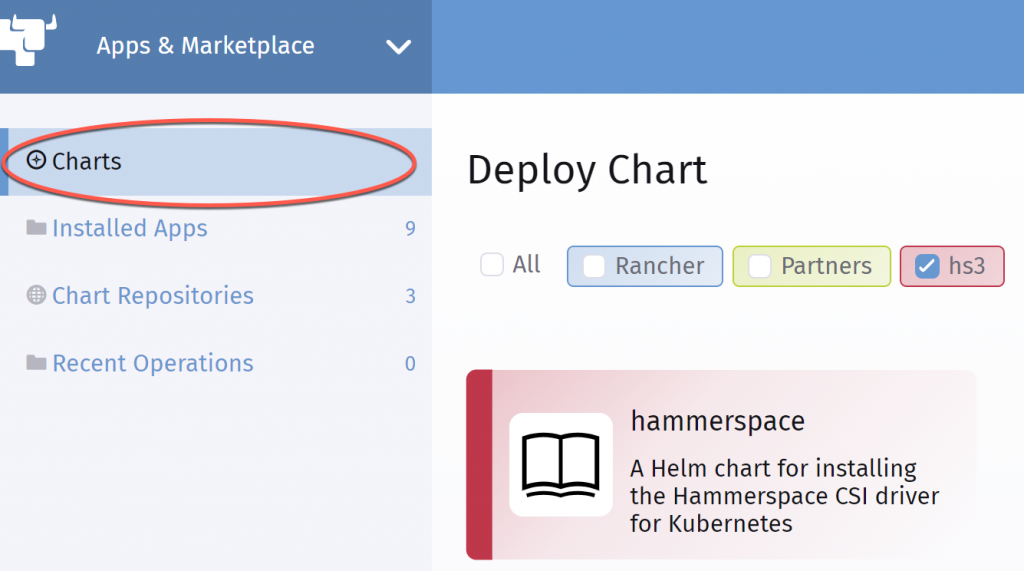Click the Installed Apps count badge 9
Screen dimensions: 1024x571
[x=410, y=229]
